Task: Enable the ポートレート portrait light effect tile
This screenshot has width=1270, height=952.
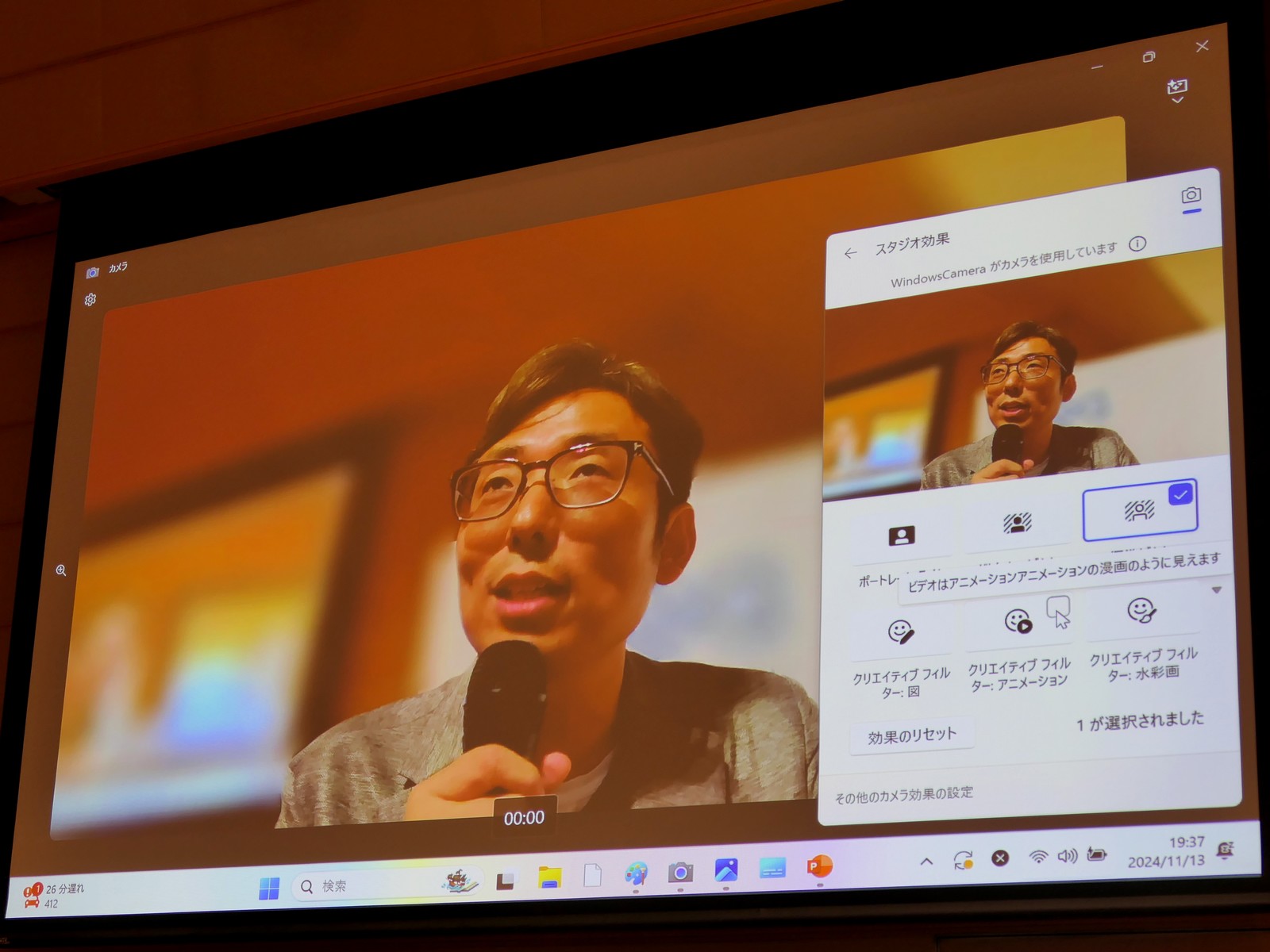Action: coord(902,537)
